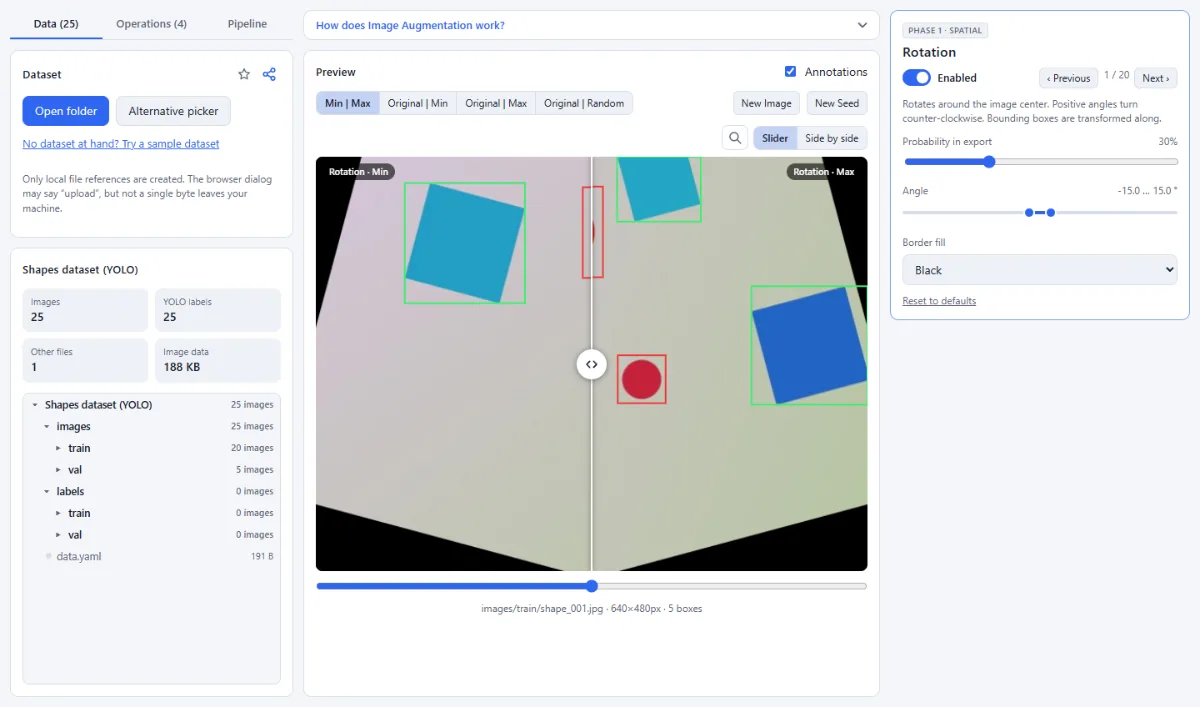The image size is (1200, 707).
Task: Click the Image data 188 KB card
Action: 218,360
